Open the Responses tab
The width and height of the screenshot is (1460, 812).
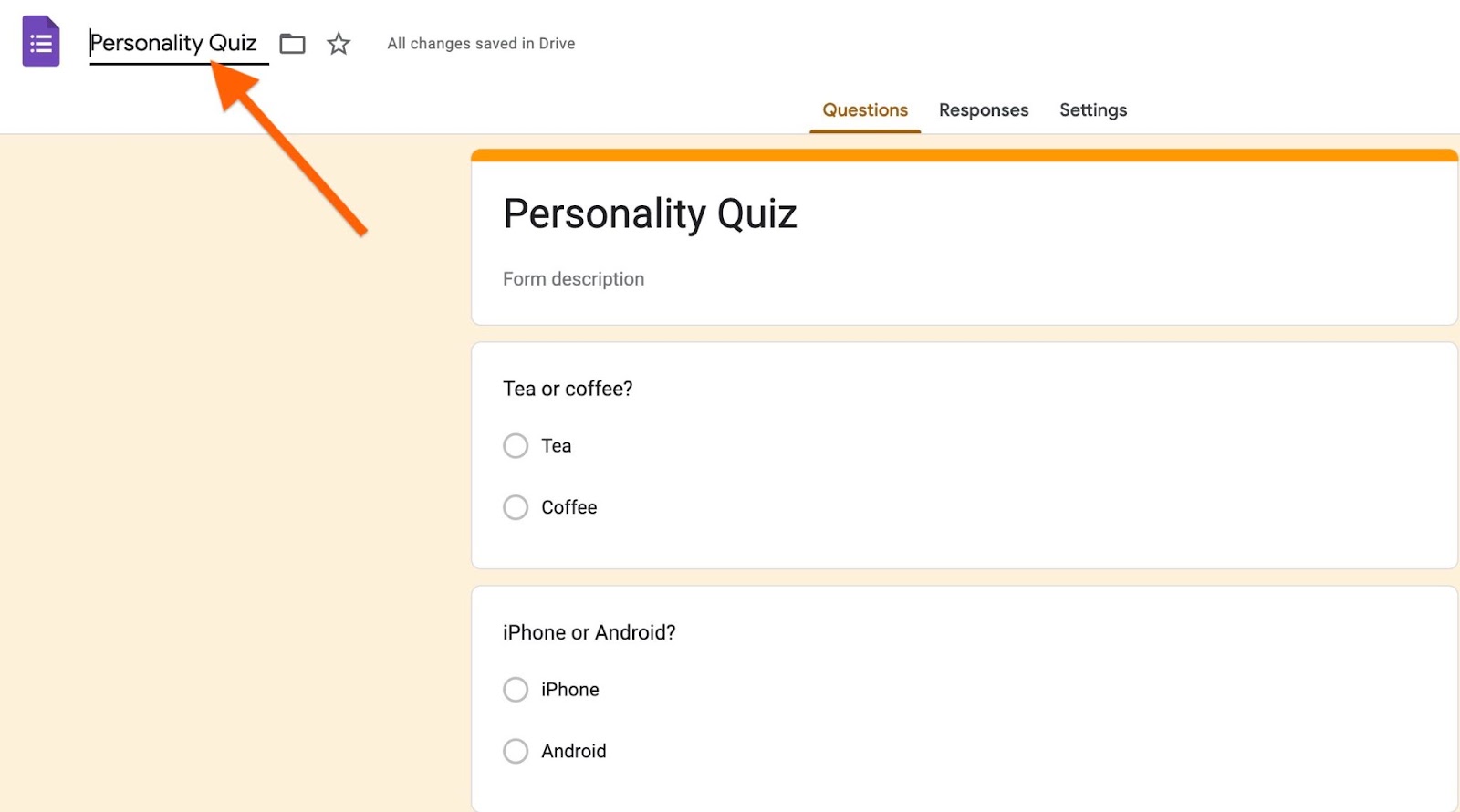[x=984, y=110]
